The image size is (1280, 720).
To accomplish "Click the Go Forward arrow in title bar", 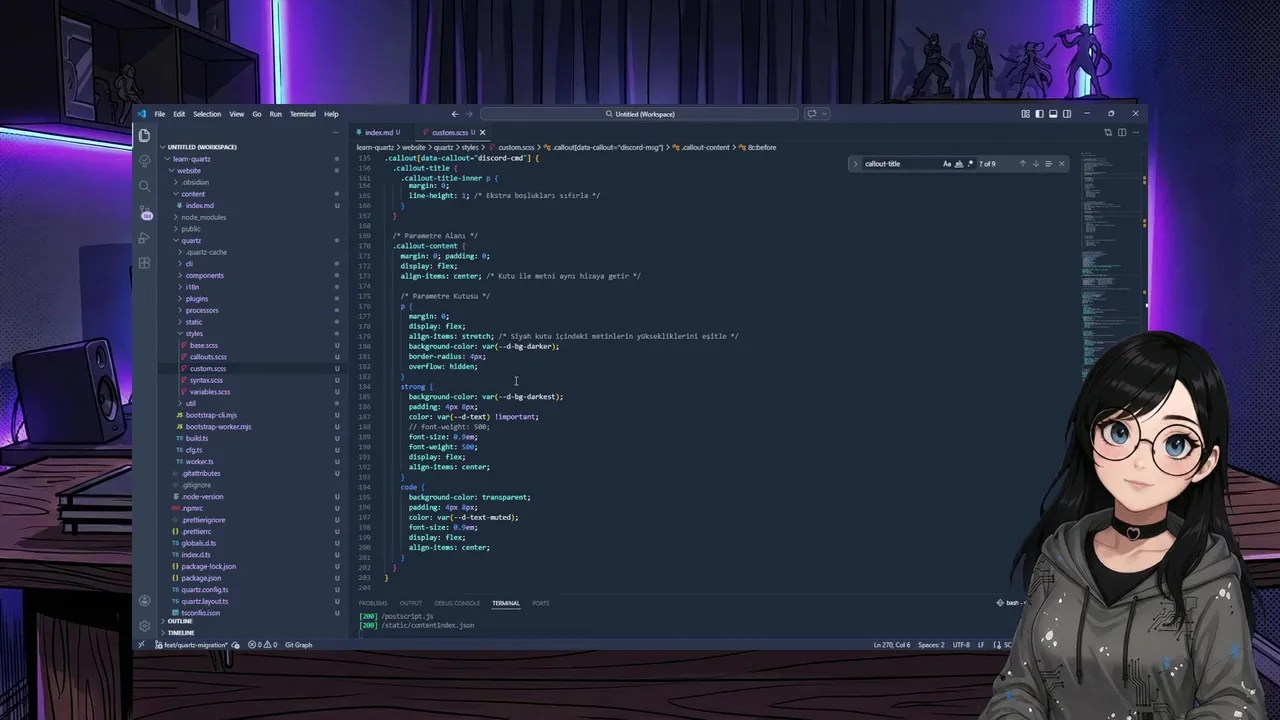I will 470,114.
